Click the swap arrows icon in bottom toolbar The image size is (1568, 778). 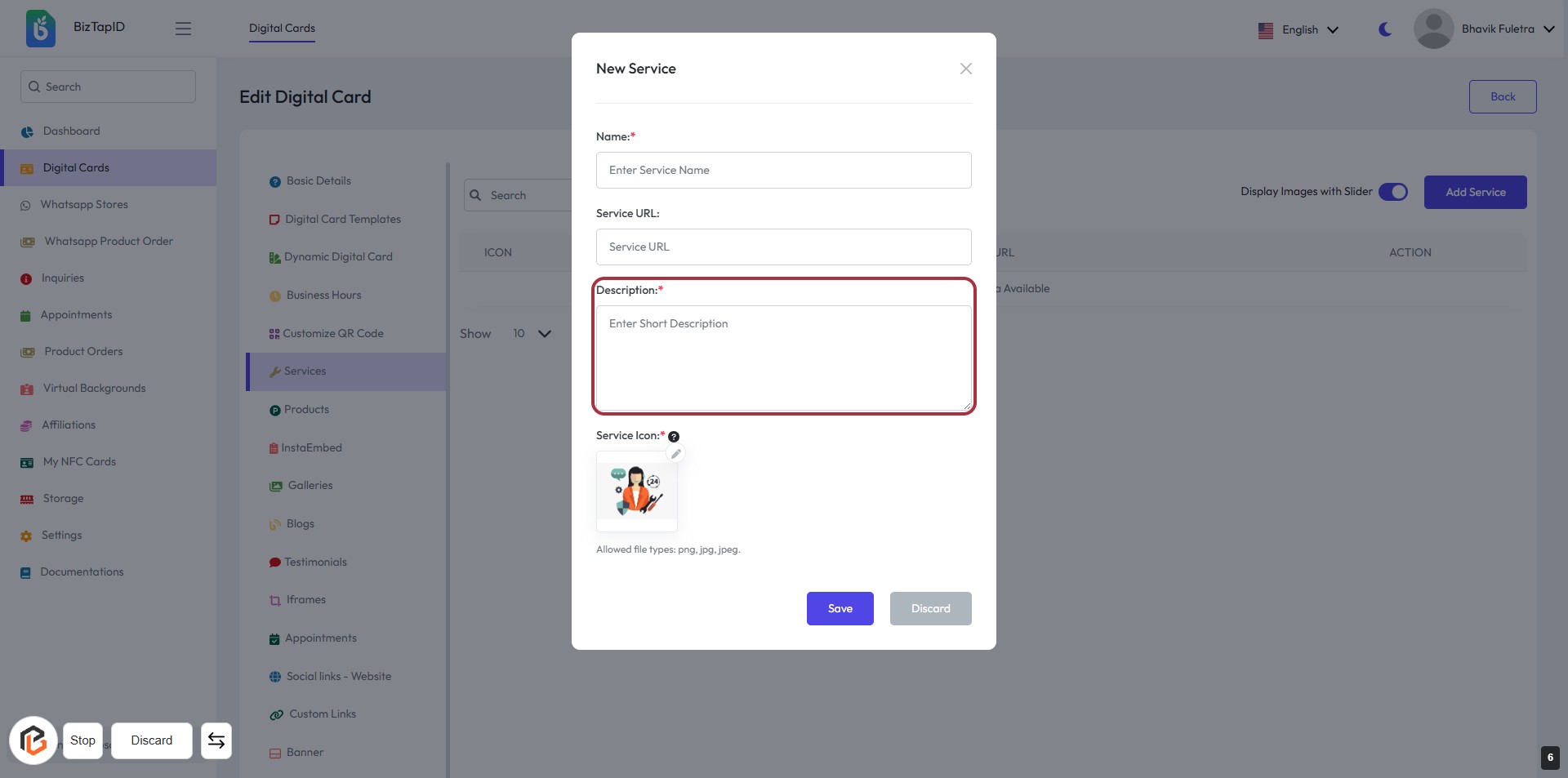point(216,740)
